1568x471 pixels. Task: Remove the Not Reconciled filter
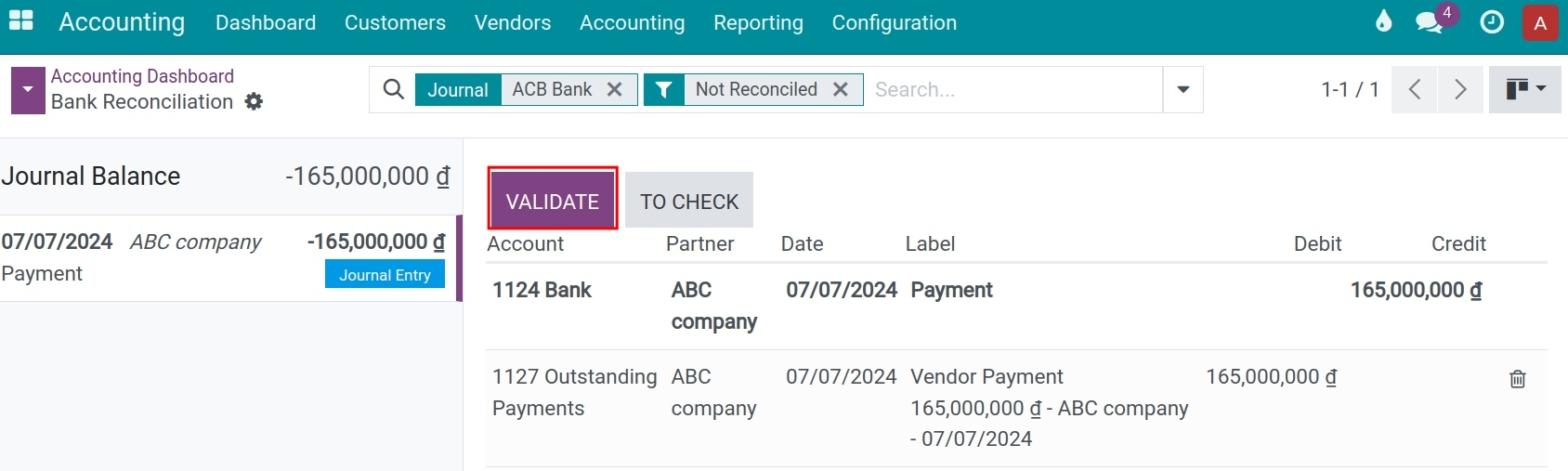841,89
